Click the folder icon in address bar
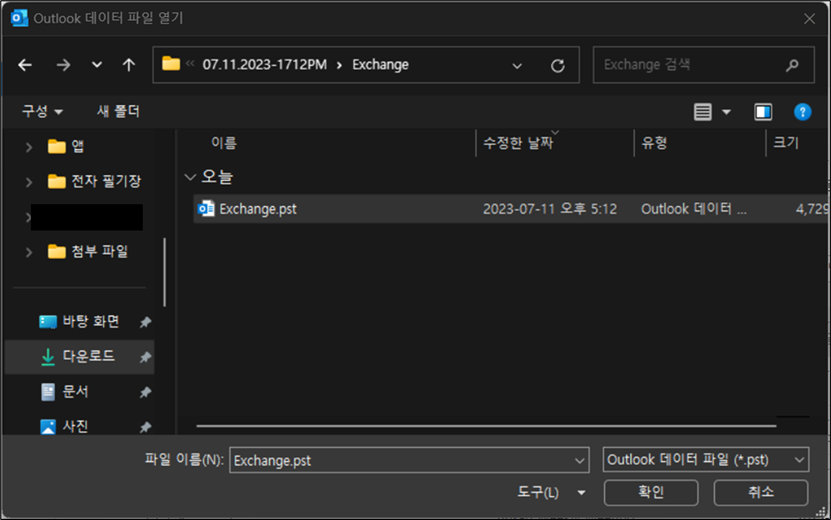 point(171,64)
